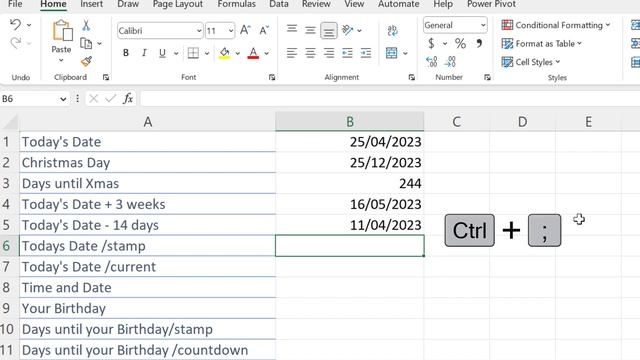640x360 pixels.
Task: Open the Calibri font name dropdown
Action: pyautogui.click(x=199, y=31)
